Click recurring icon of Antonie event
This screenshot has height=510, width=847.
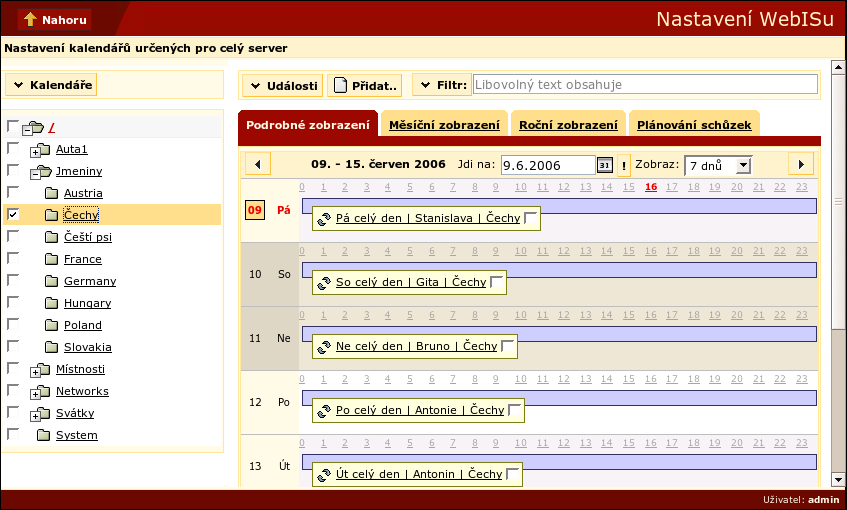click(x=324, y=411)
